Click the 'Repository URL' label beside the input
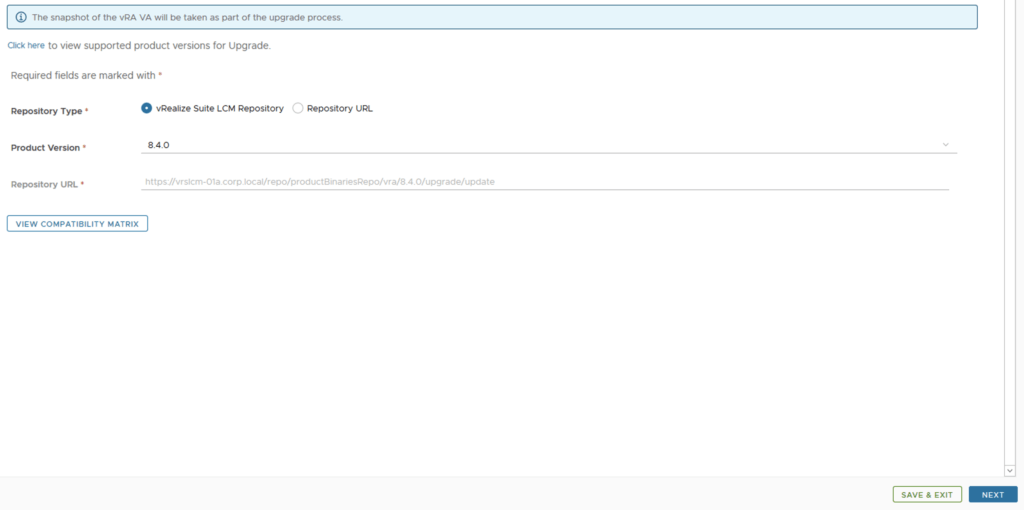 pos(44,184)
